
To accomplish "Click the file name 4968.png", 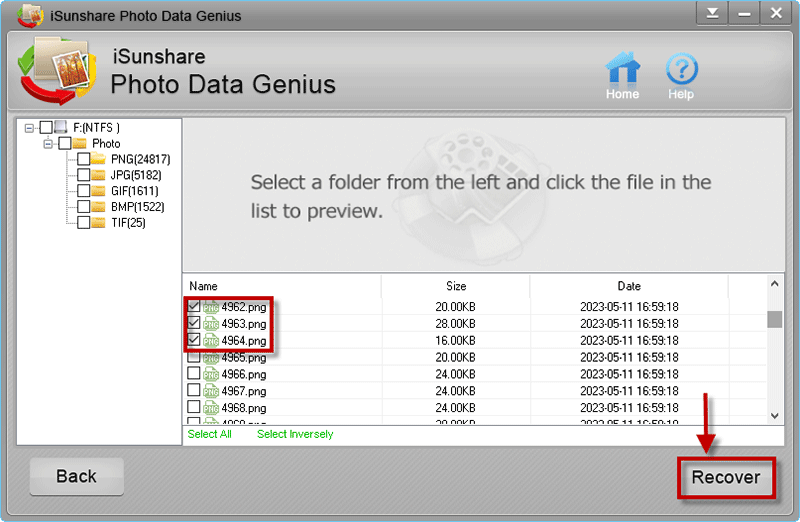I will pyautogui.click(x=244, y=408).
